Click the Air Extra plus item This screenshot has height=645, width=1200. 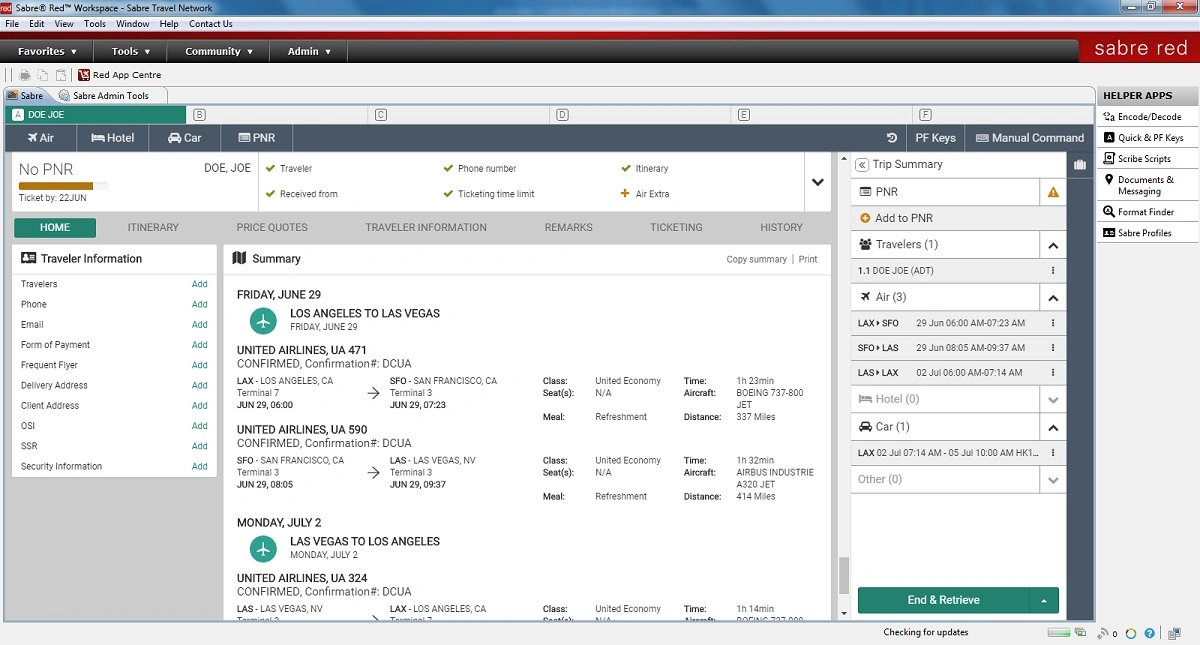(646, 194)
